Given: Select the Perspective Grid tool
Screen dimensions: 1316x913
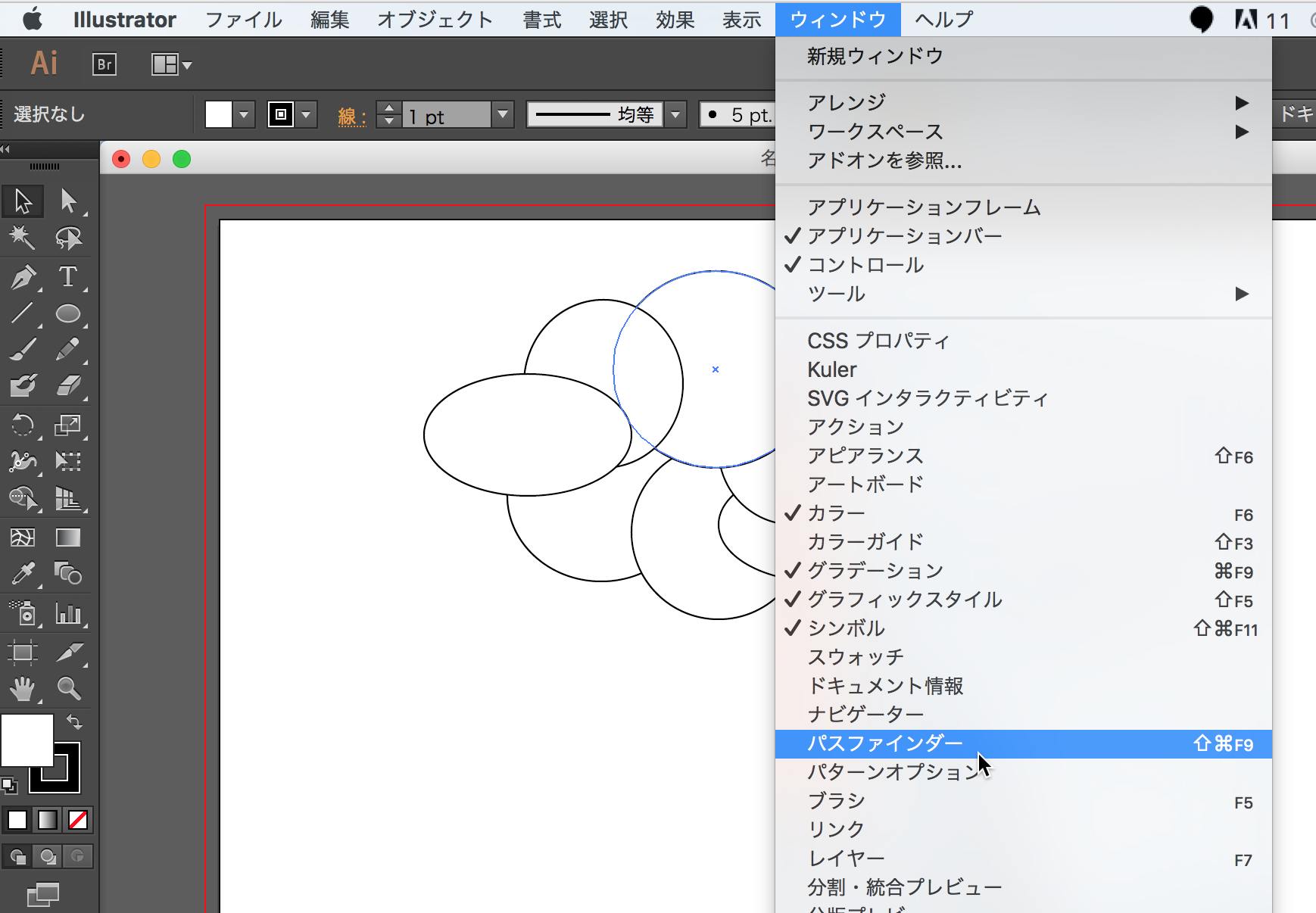Looking at the screenshot, I should pos(68,498).
